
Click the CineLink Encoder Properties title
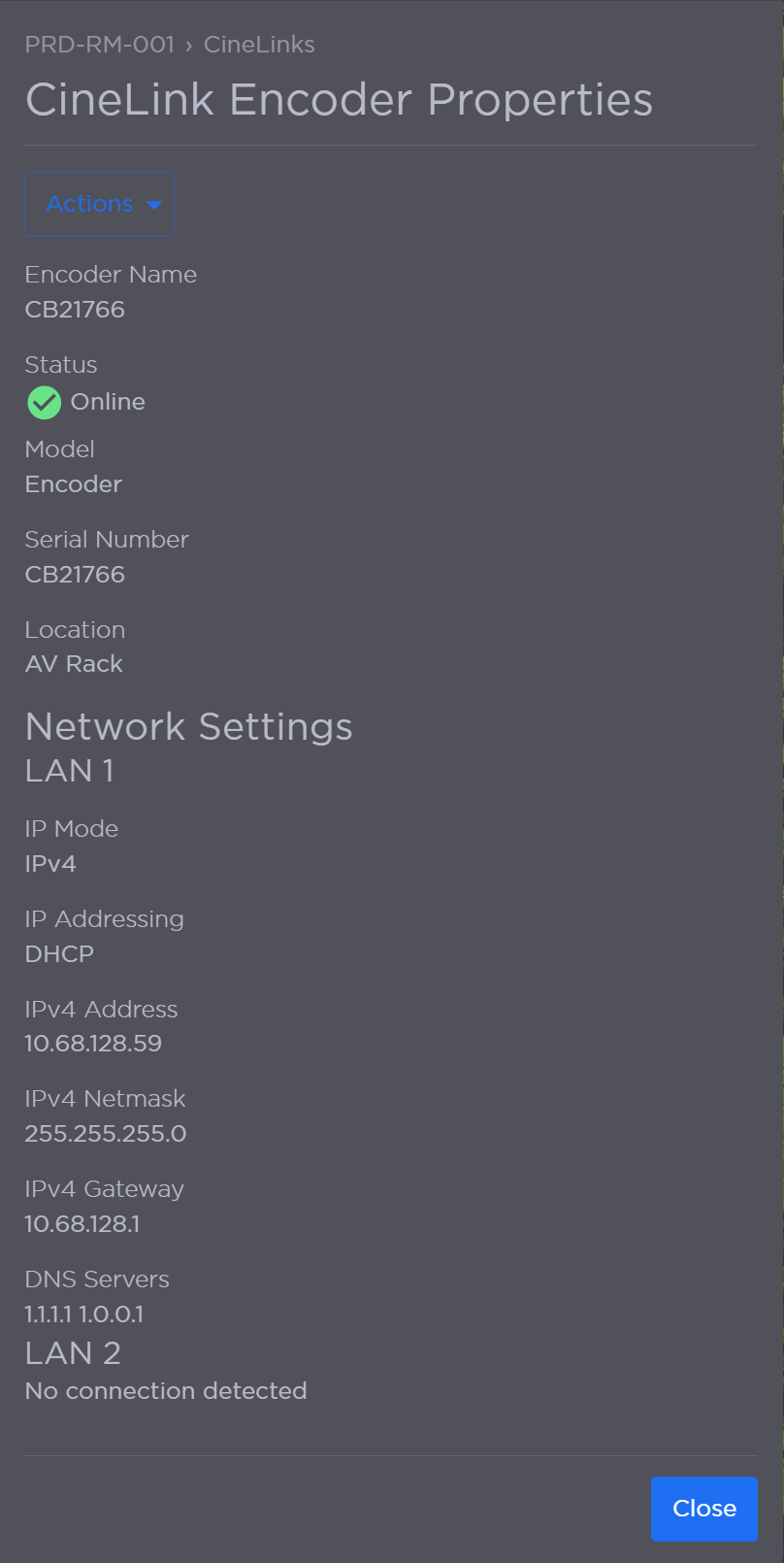click(x=340, y=98)
